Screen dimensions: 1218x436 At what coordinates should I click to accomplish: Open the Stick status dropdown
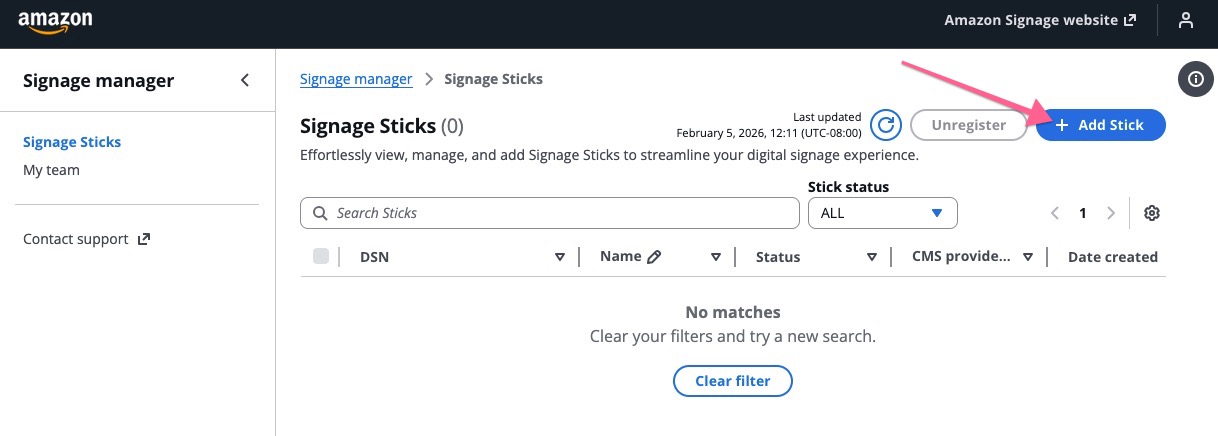(882, 213)
